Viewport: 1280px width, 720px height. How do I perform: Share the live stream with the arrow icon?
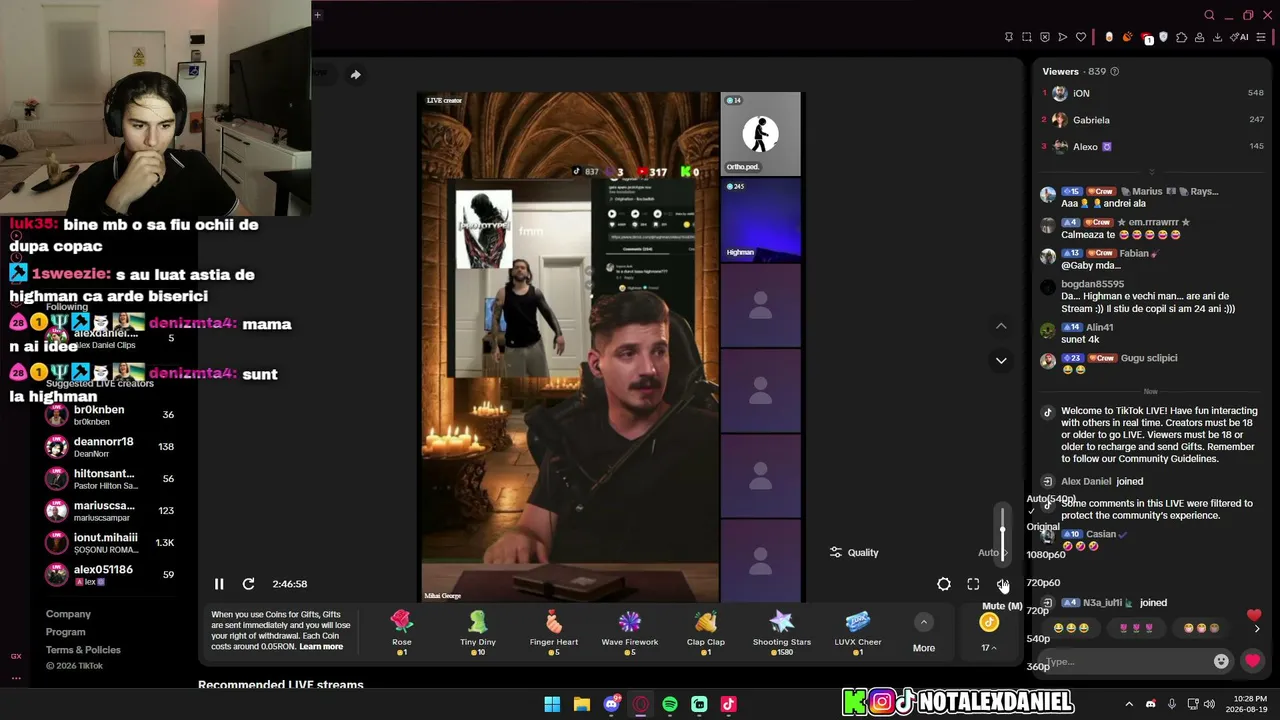[x=355, y=74]
